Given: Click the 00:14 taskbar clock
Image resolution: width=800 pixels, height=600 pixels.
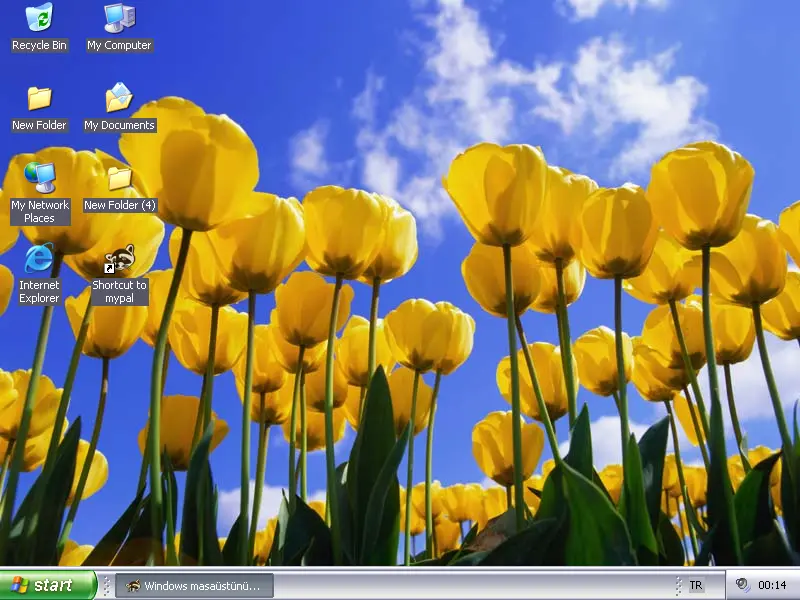Looking at the screenshot, I should pos(772,585).
